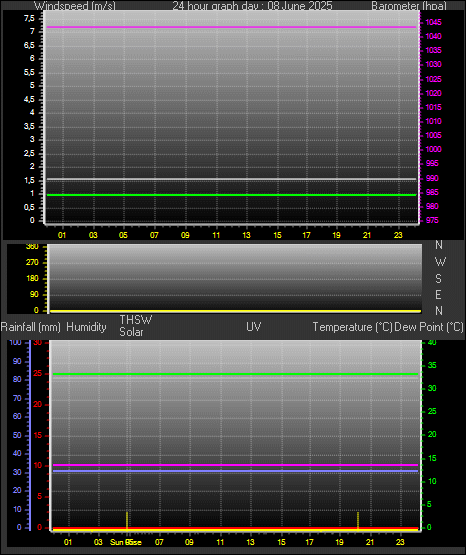
Task: Click the 90 wind direction axis value
Action: 34,294
